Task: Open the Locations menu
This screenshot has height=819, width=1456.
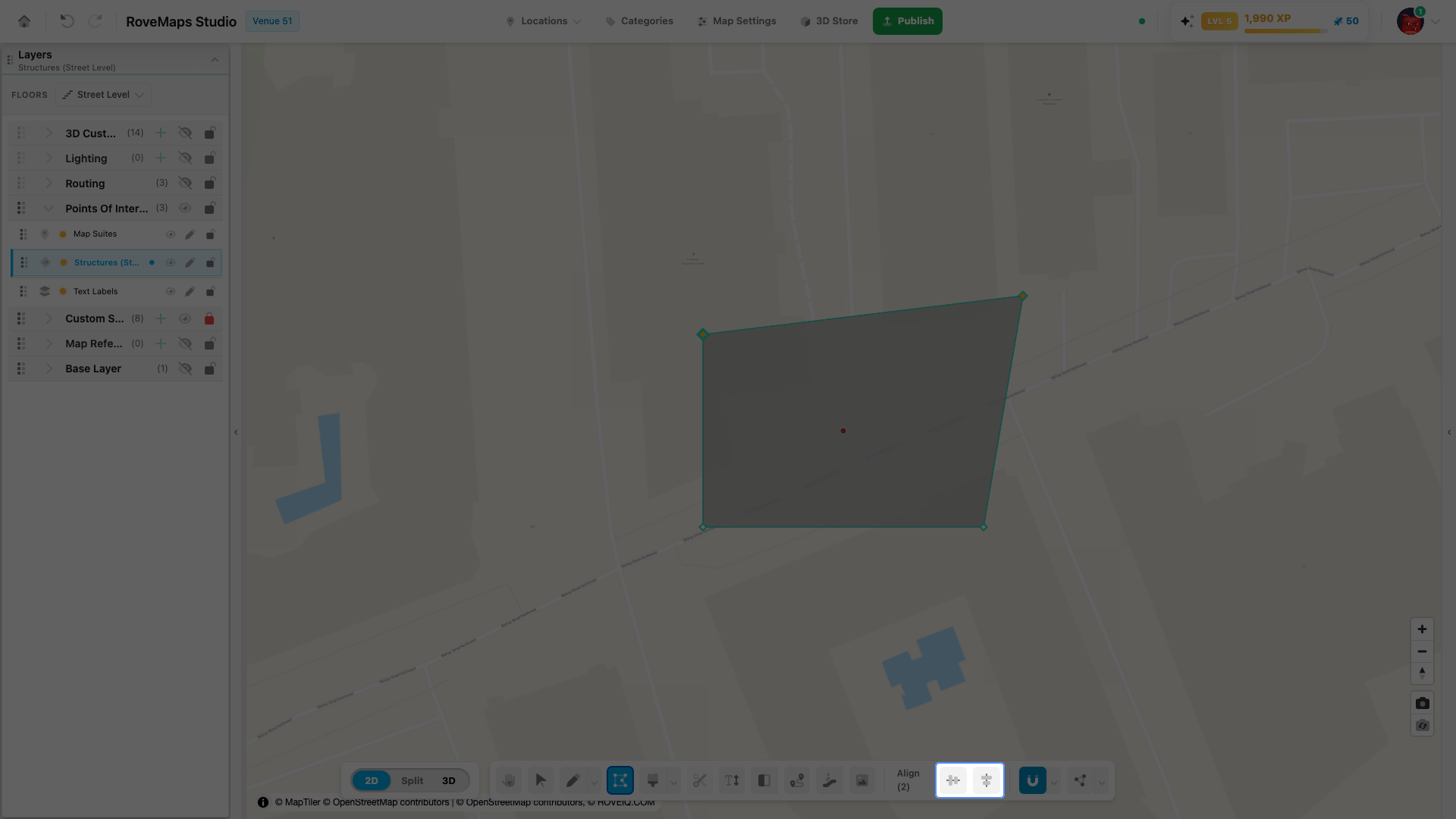Action: pos(544,21)
